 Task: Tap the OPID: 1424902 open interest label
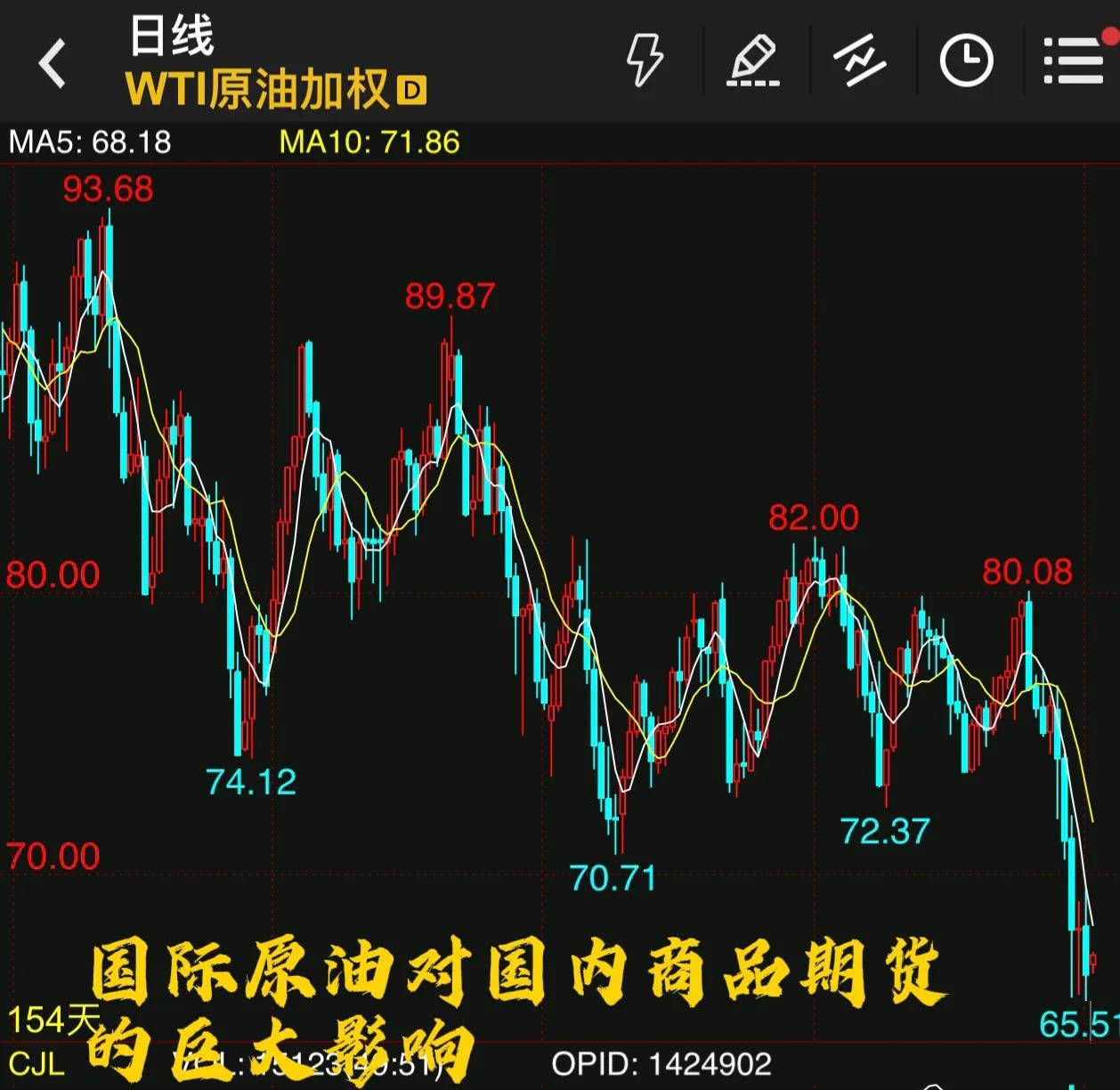(661, 1064)
